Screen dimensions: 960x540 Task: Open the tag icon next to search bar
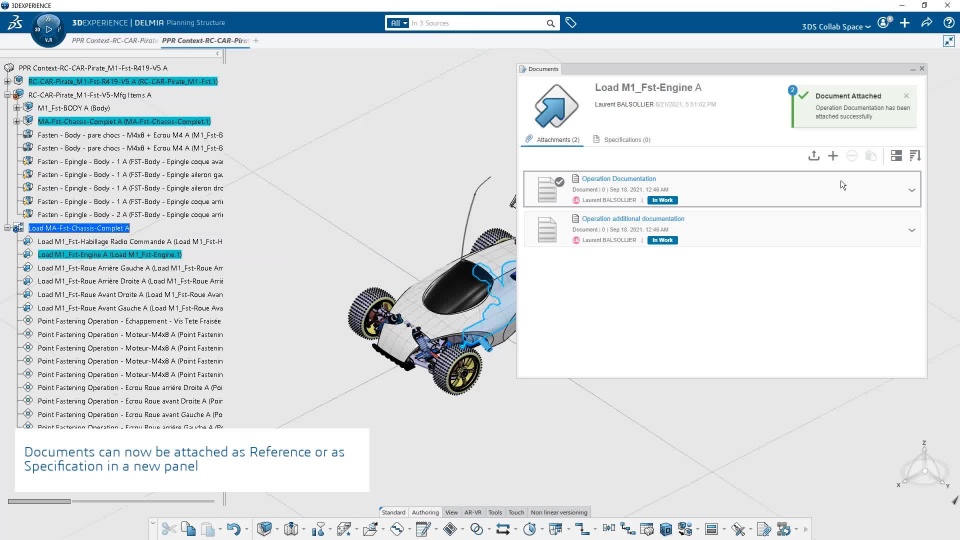coord(571,23)
